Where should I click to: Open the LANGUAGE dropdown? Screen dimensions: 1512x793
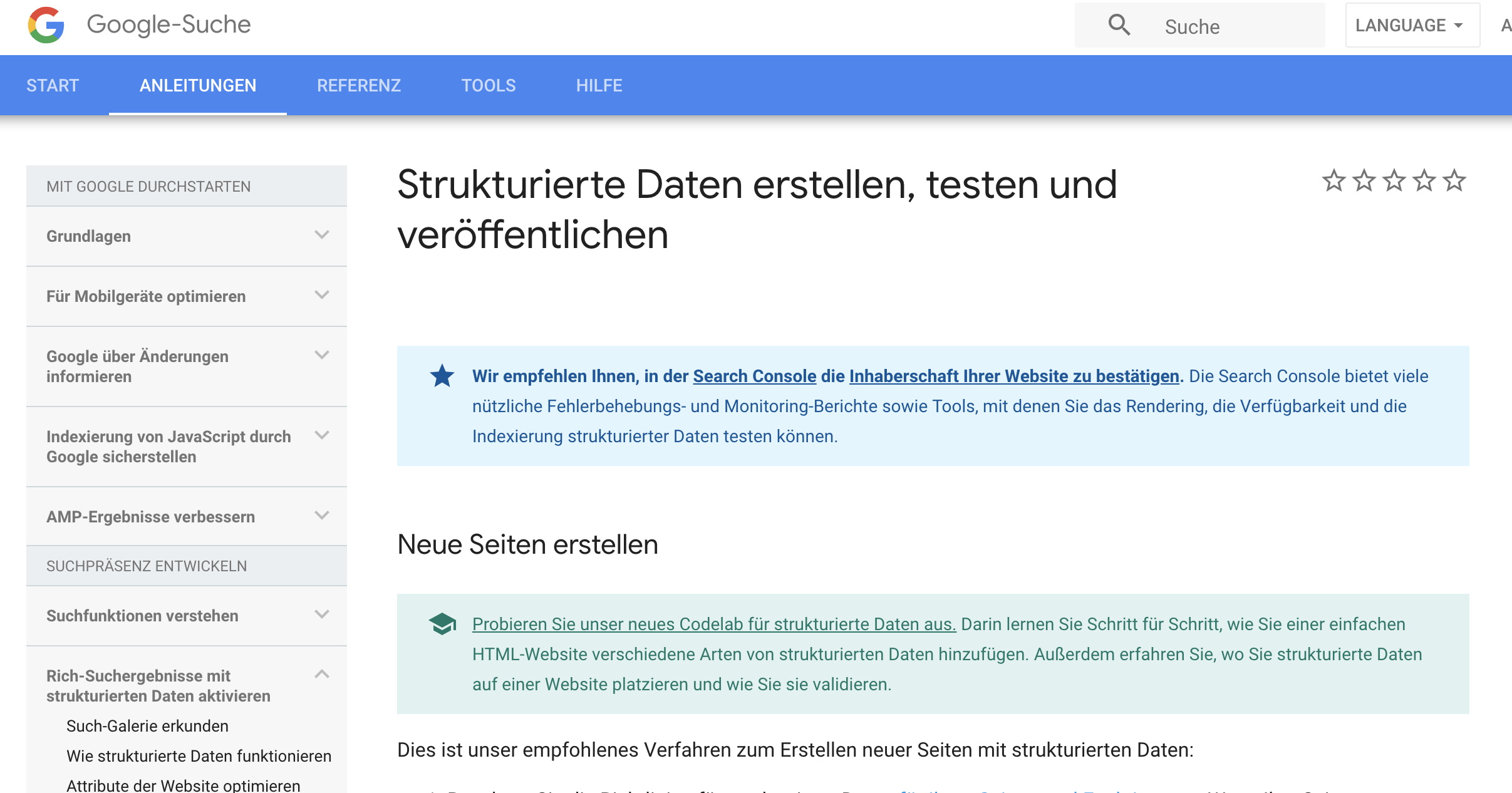click(1412, 25)
